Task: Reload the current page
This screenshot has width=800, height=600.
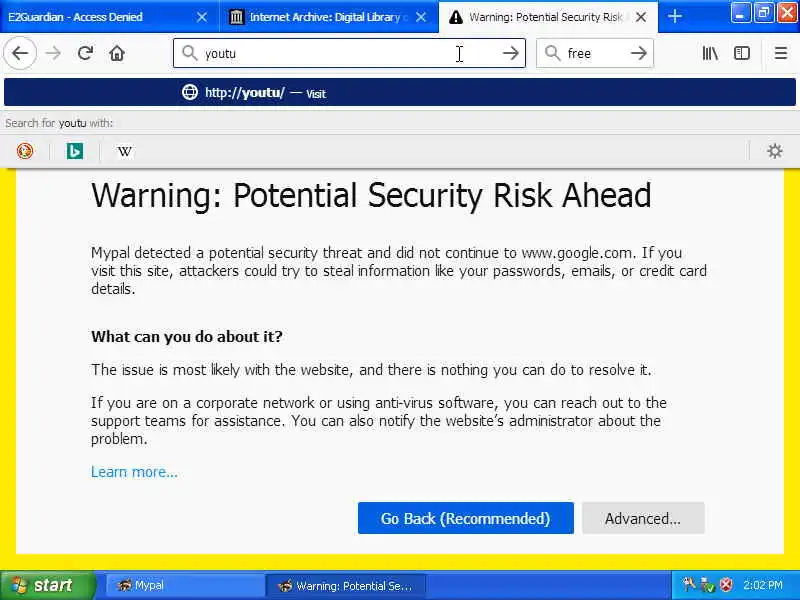Action: 85,53
